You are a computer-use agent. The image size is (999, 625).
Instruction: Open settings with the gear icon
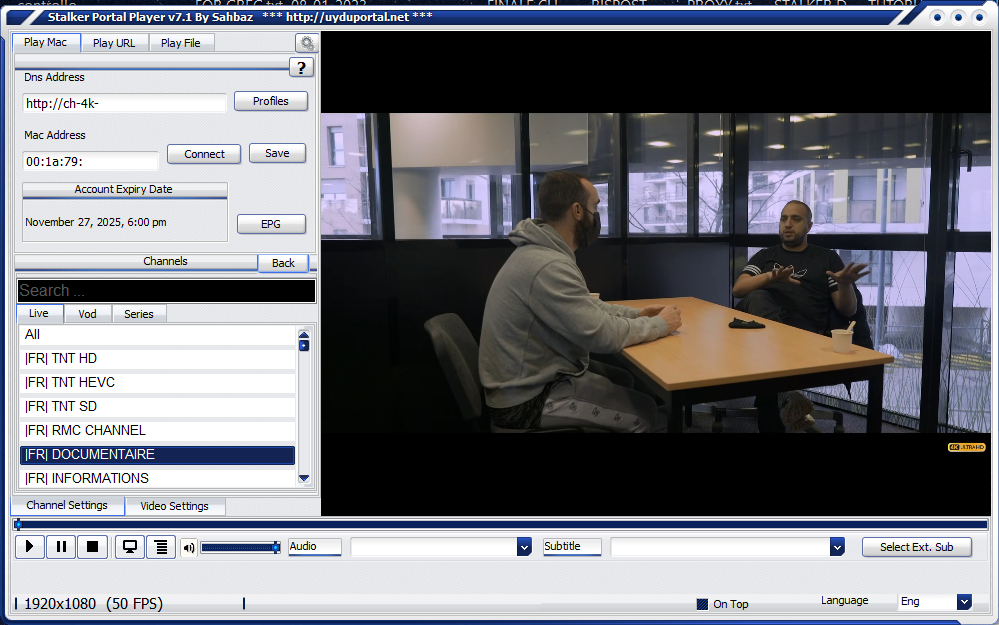point(307,43)
